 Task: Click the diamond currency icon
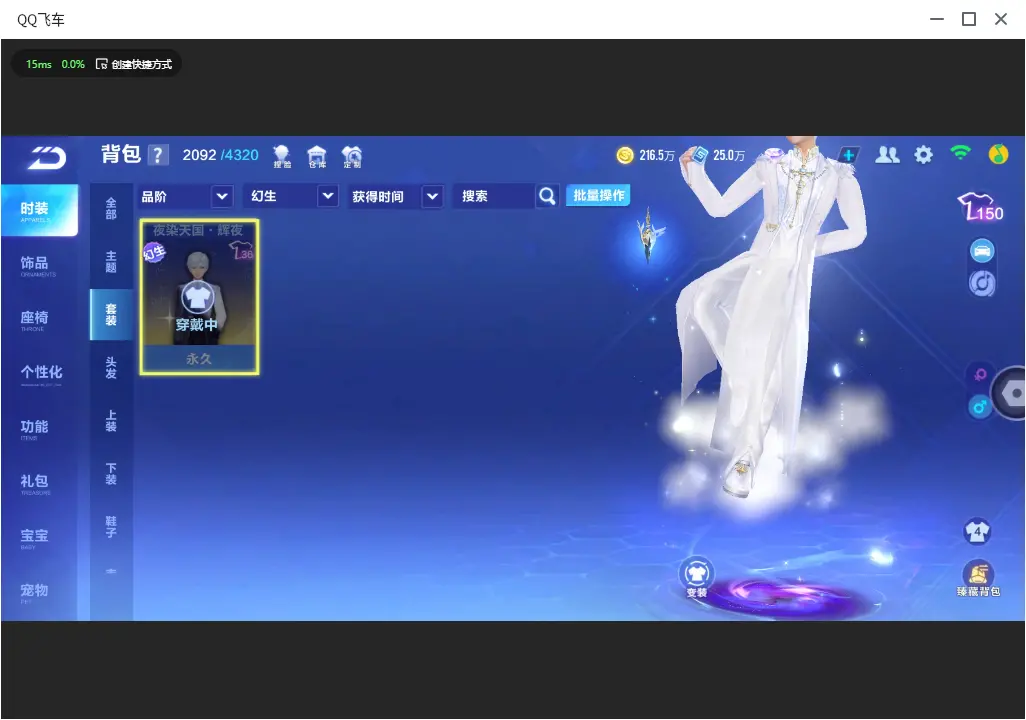(774, 154)
